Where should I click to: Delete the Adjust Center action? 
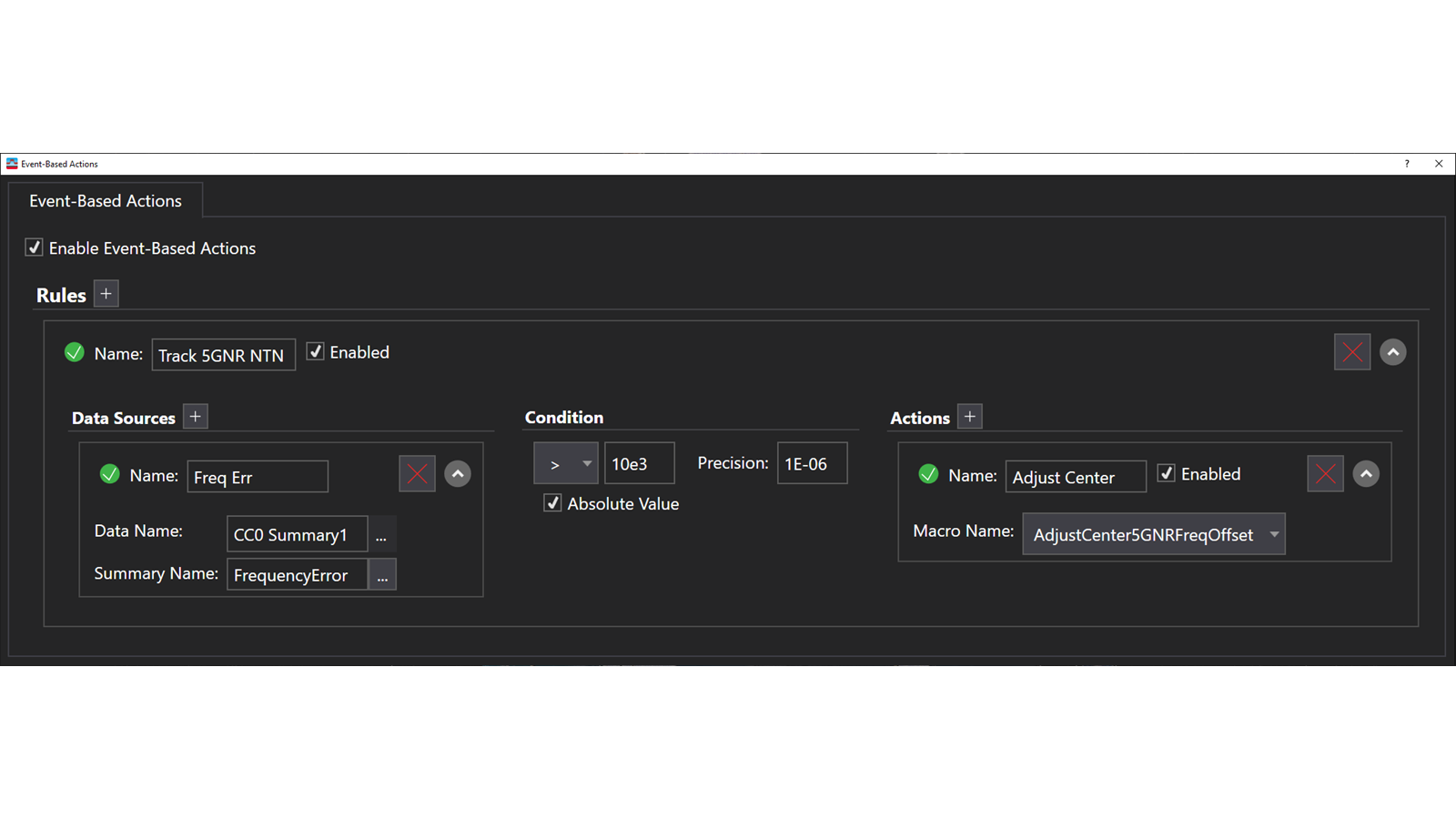(1325, 473)
